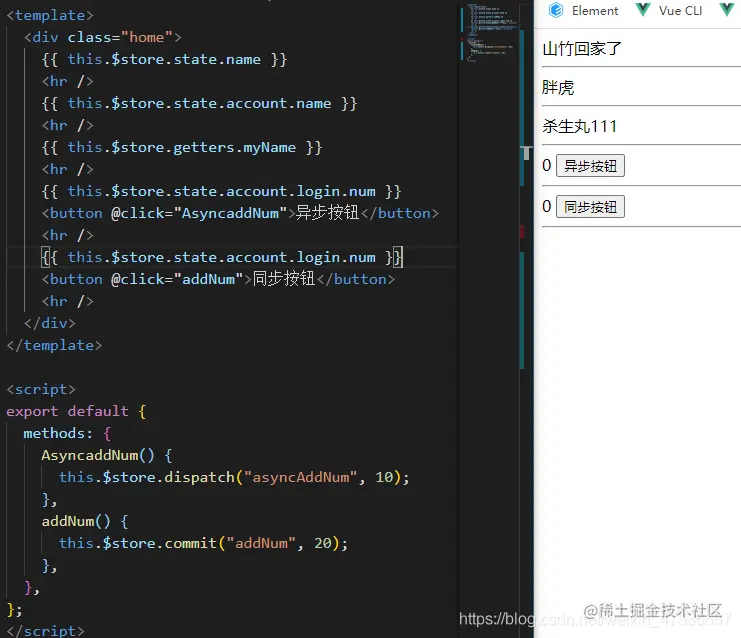Open the Element bookmark icon
Screen dimensions: 741x638
point(556,10)
